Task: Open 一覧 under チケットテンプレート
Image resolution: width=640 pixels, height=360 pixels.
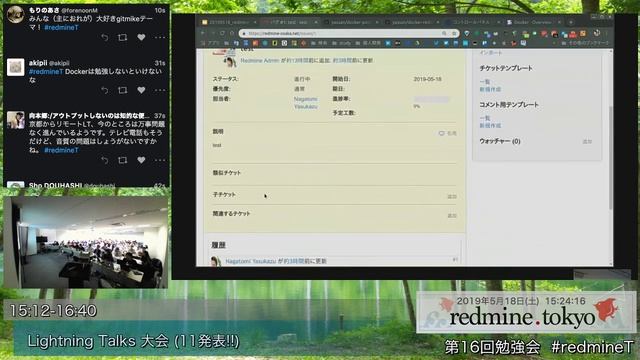Action: pos(484,82)
